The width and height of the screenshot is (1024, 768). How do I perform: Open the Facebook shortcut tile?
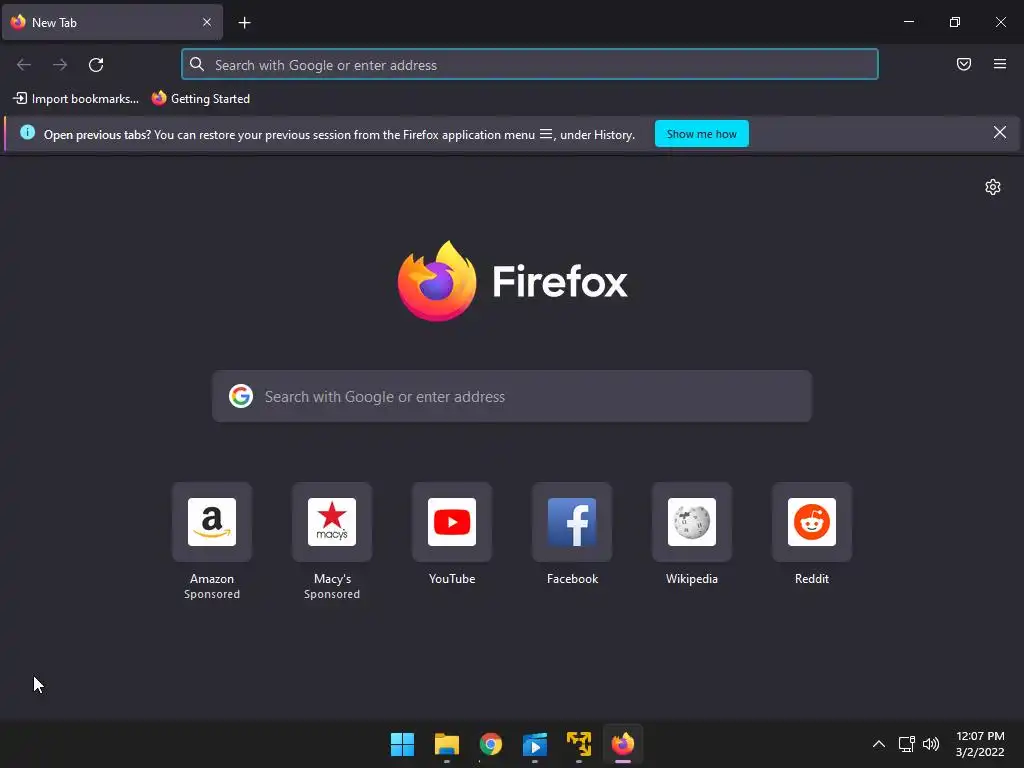click(x=572, y=522)
